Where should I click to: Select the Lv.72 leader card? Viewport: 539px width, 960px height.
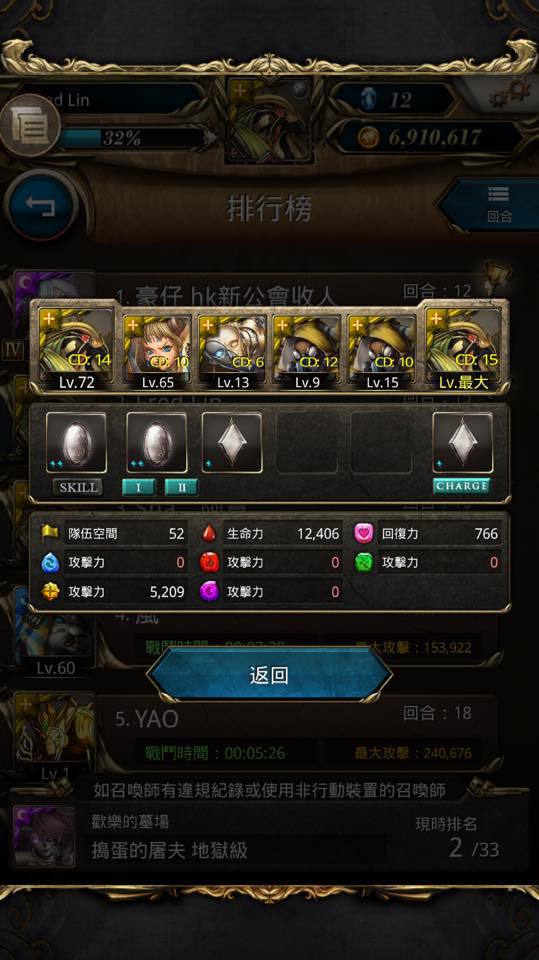click(x=76, y=350)
